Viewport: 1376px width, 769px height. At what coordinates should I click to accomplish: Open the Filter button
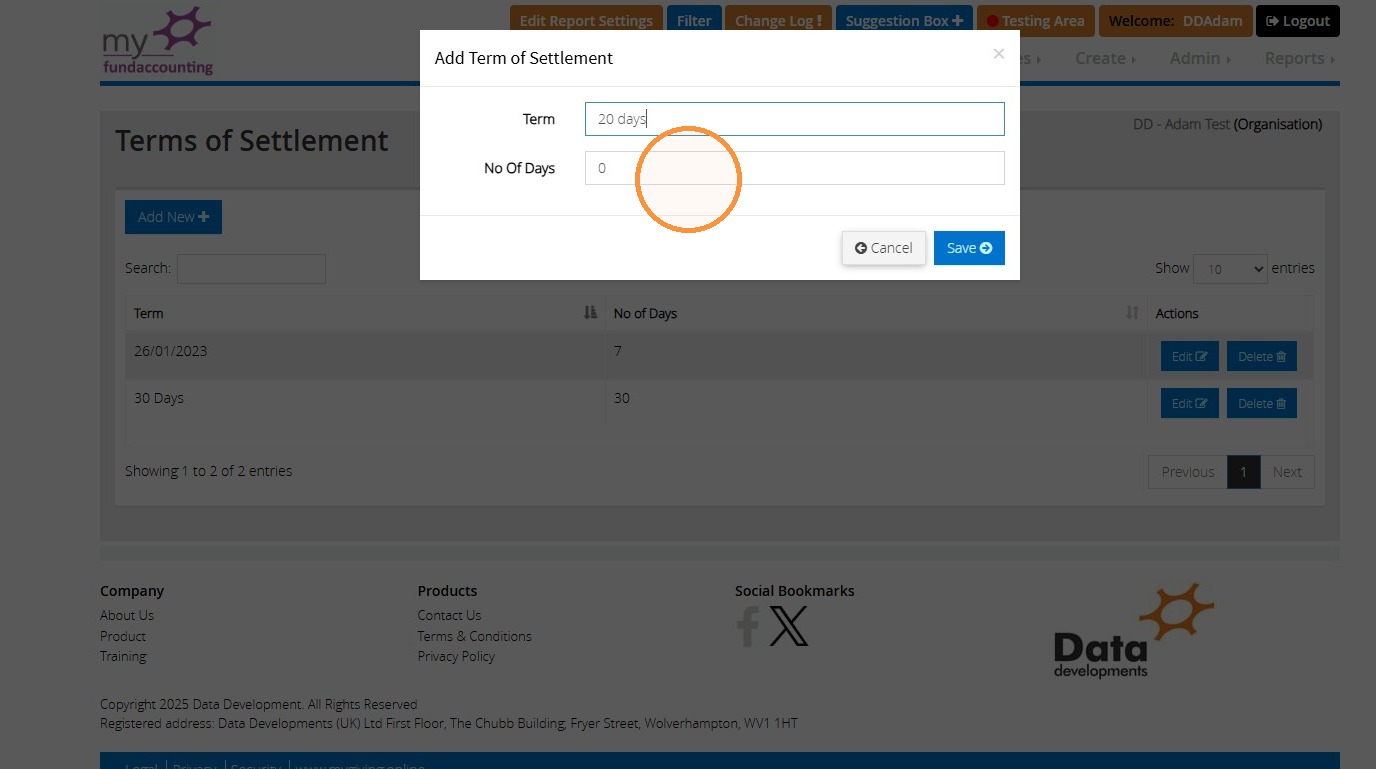point(694,20)
